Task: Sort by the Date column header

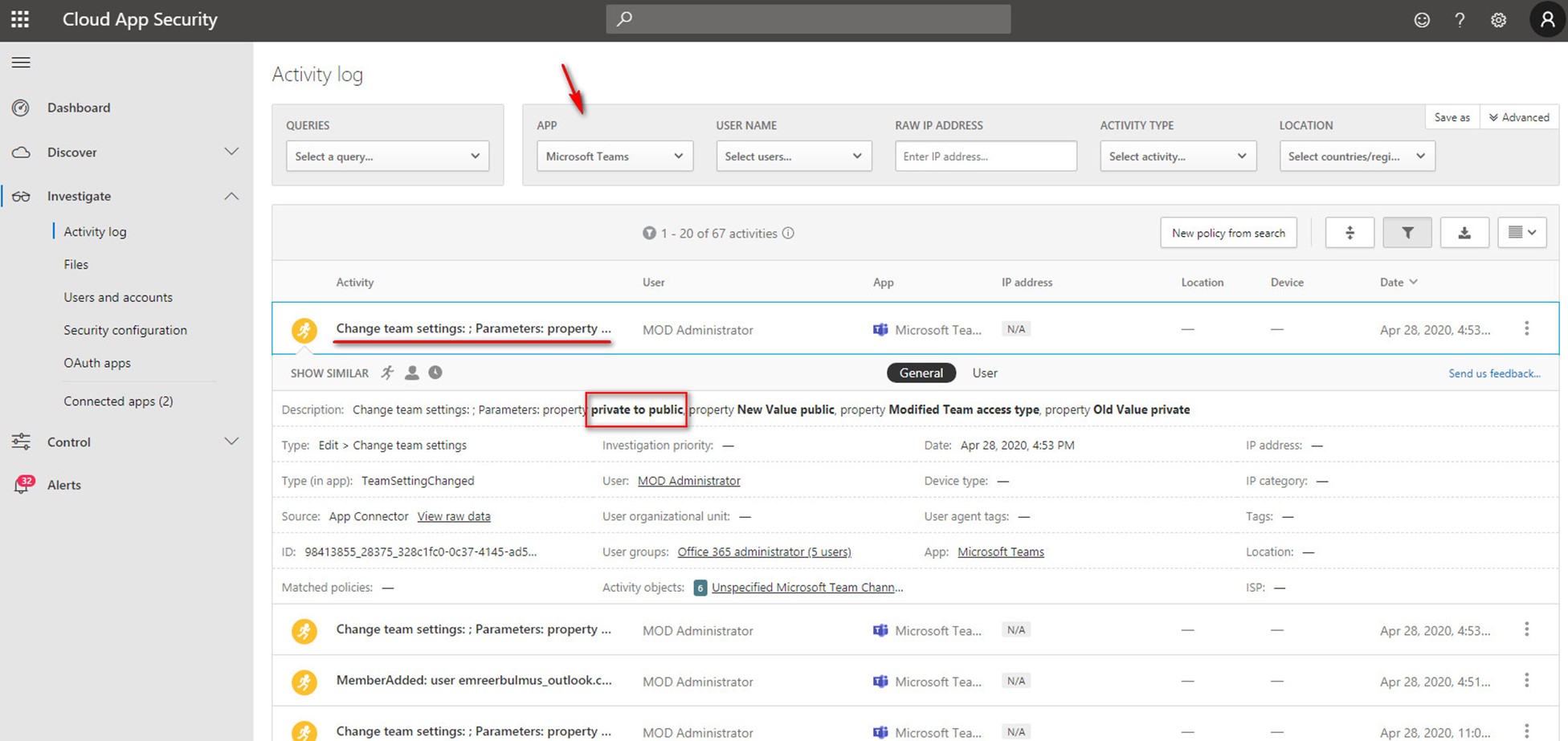Action: [x=1399, y=282]
